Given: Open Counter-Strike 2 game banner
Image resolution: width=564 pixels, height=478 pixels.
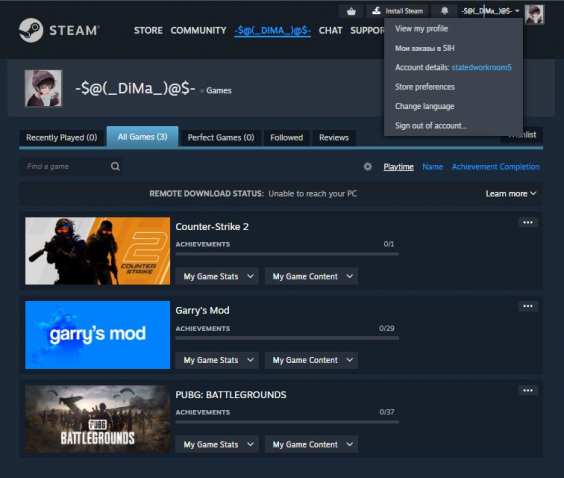Looking at the screenshot, I should pyautogui.click(x=97, y=251).
